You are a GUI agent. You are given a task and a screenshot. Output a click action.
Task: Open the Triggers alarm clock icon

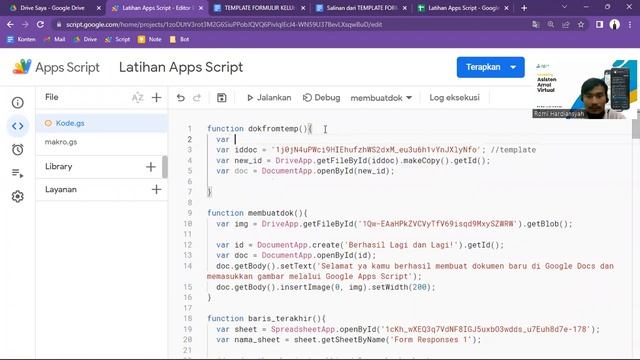[x=18, y=149]
